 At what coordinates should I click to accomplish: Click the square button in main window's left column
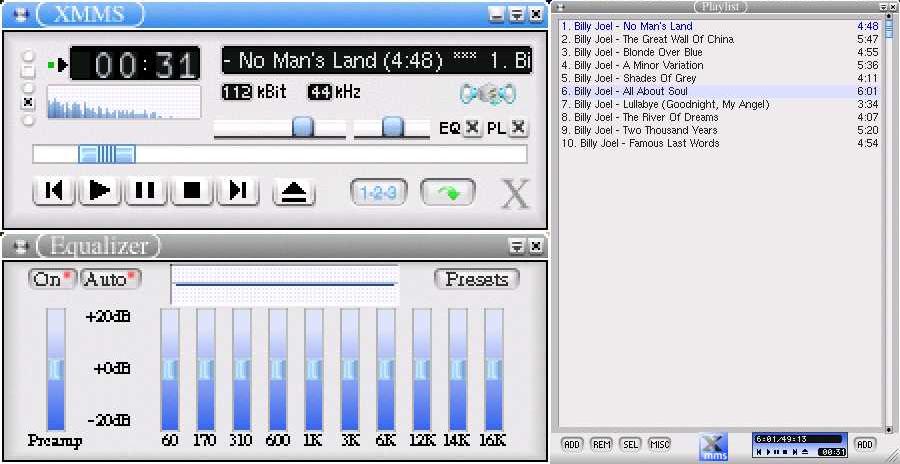28,72
